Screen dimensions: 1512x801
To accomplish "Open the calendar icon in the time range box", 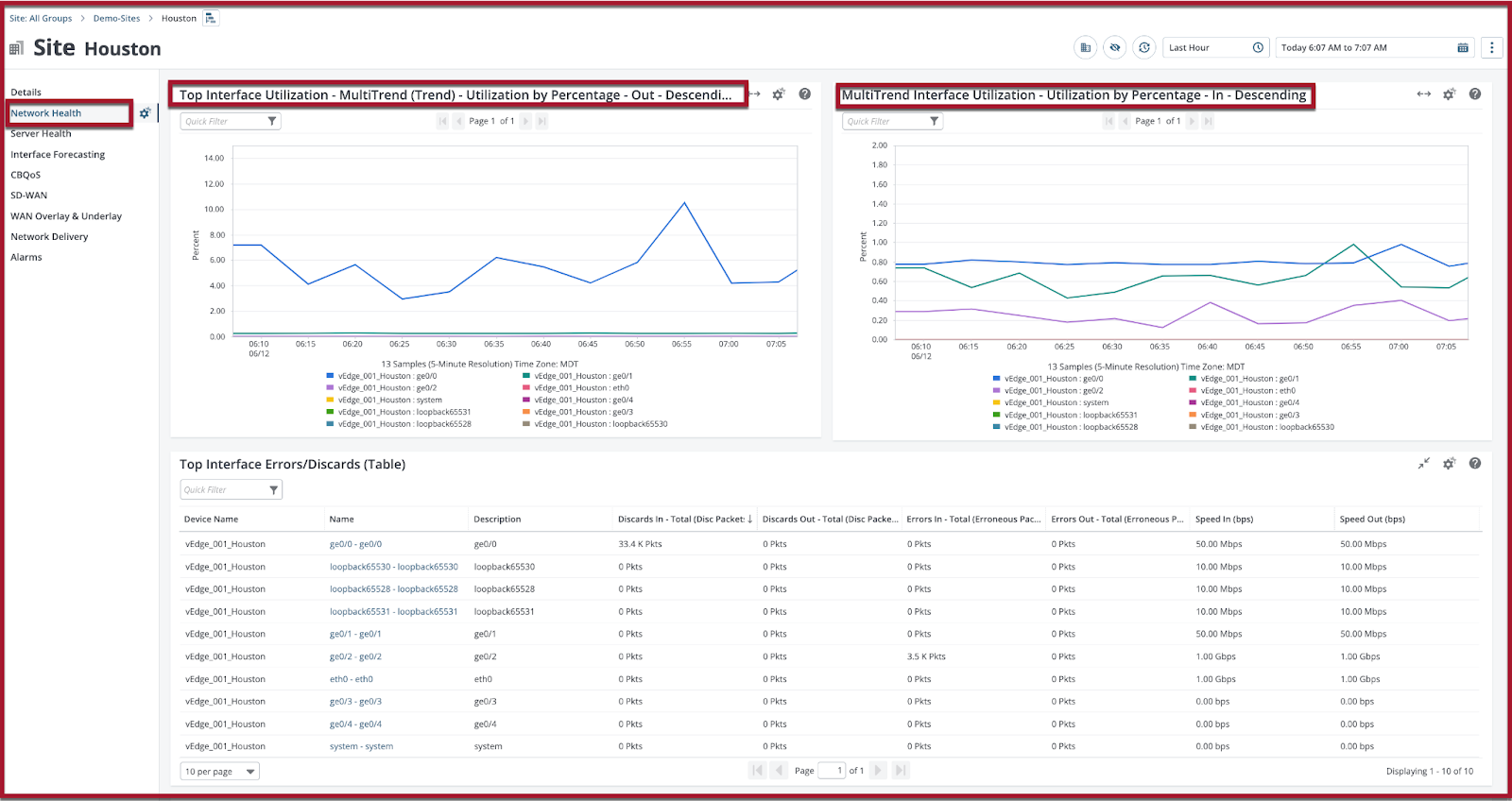I will (1463, 48).
